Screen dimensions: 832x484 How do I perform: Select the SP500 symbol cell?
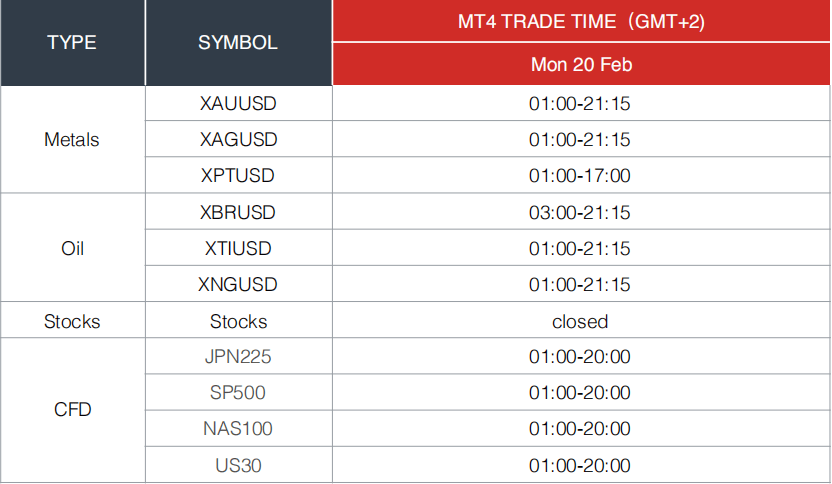(x=238, y=393)
